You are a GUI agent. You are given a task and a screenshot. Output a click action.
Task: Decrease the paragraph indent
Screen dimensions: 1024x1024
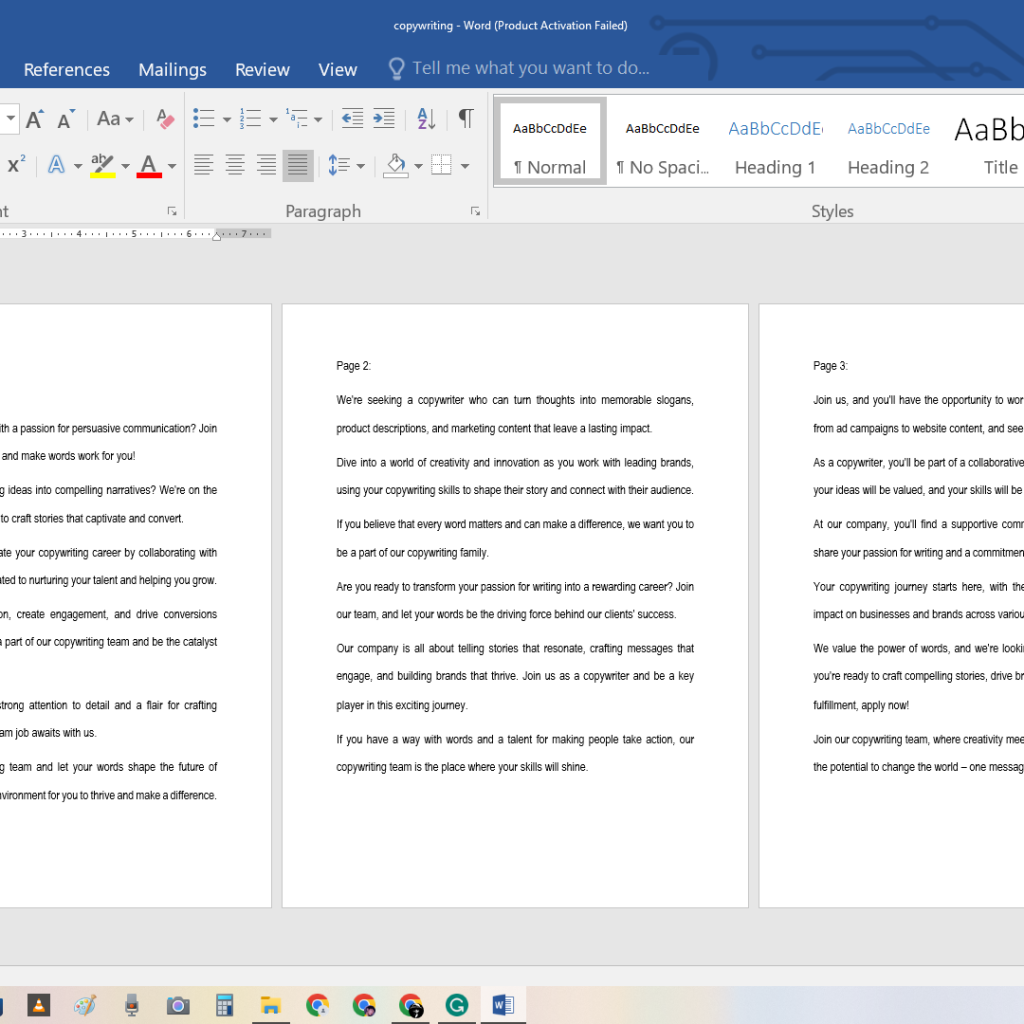pos(353,119)
